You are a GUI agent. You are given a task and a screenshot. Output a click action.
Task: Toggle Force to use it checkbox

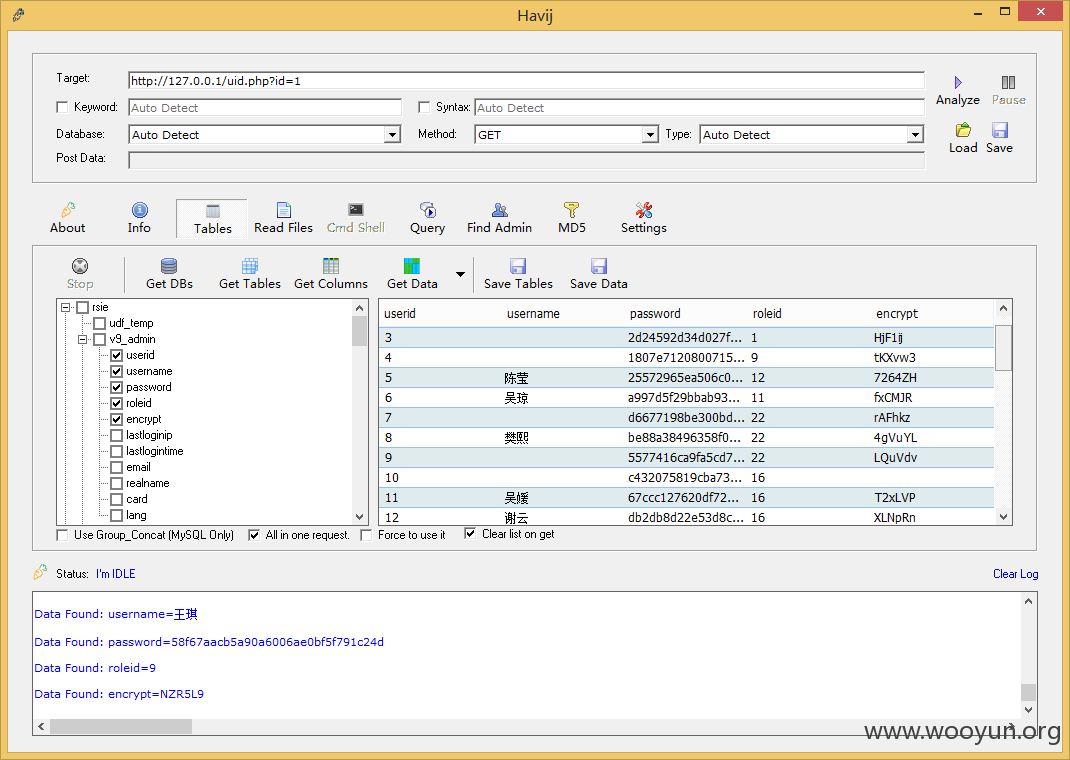click(366, 535)
